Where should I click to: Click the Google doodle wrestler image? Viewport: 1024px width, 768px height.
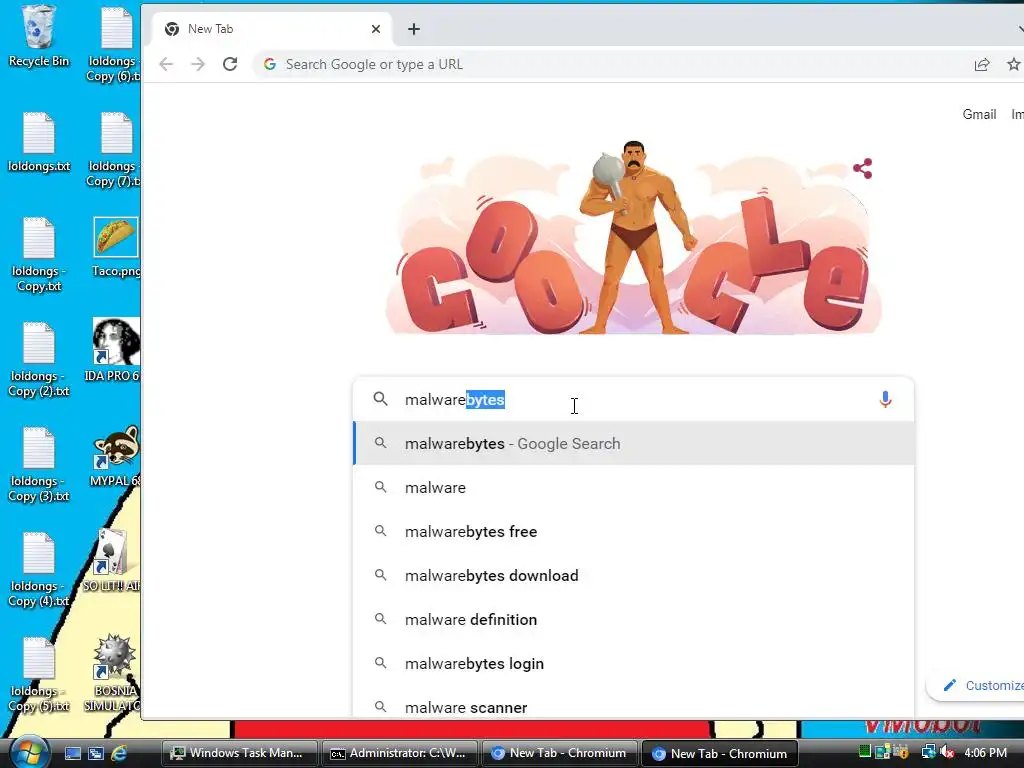point(633,238)
